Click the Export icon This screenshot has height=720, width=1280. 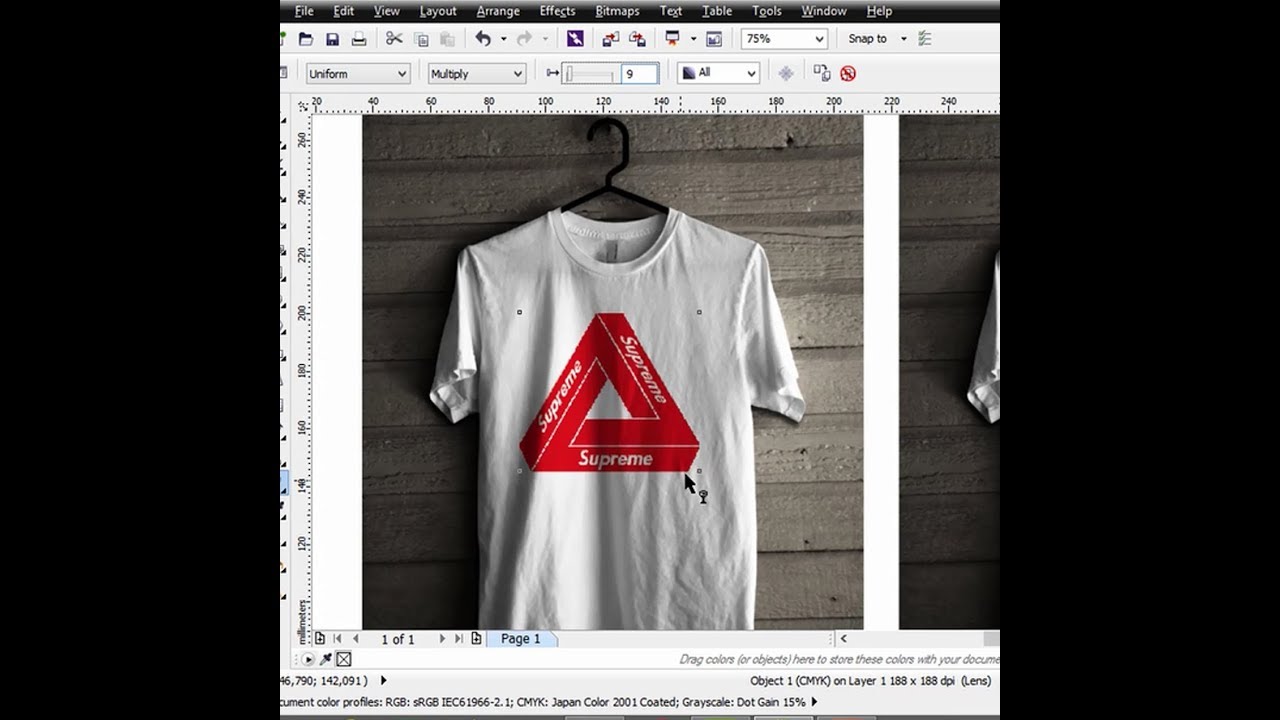pos(637,39)
